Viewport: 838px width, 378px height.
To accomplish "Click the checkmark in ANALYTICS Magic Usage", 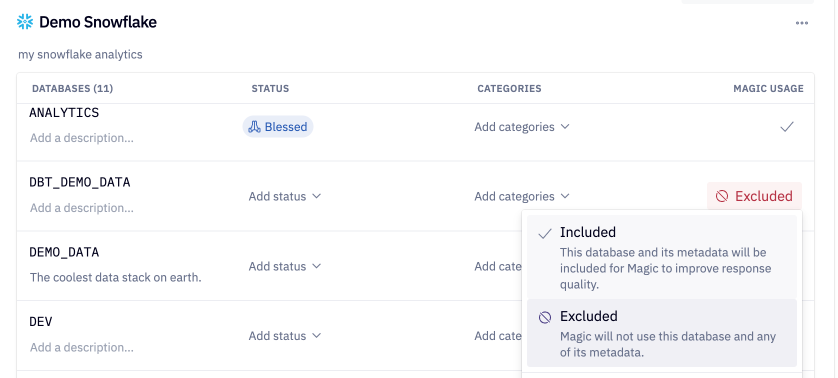I will (787, 127).
